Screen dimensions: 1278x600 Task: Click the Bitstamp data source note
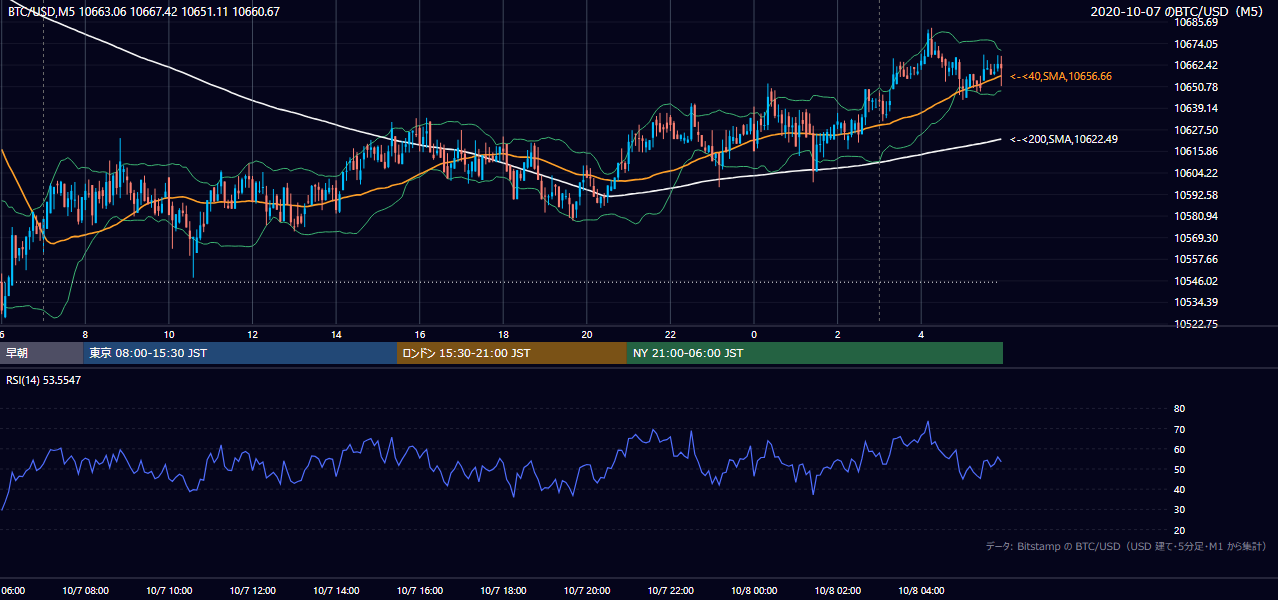[x=1126, y=546]
